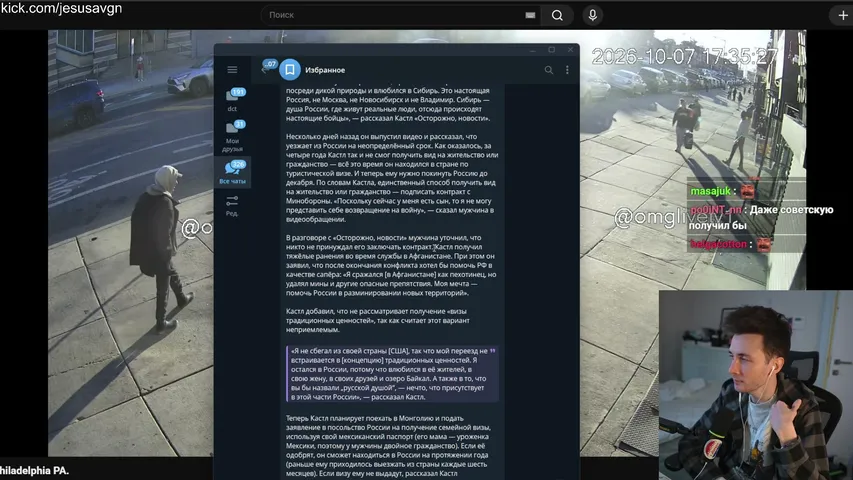The width and height of the screenshot is (853, 480).
Task: Switch to the Мои друзья folder
Action: (x=233, y=136)
